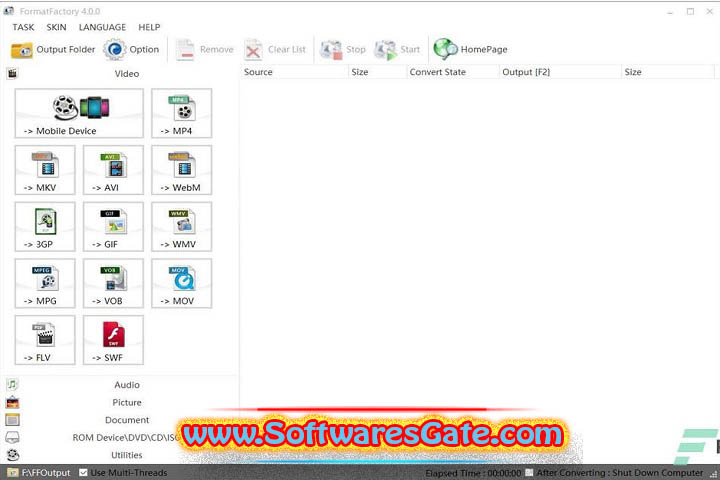This screenshot has width=720, height=480.
Task: Expand the Utilities category
Action: [127, 455]
